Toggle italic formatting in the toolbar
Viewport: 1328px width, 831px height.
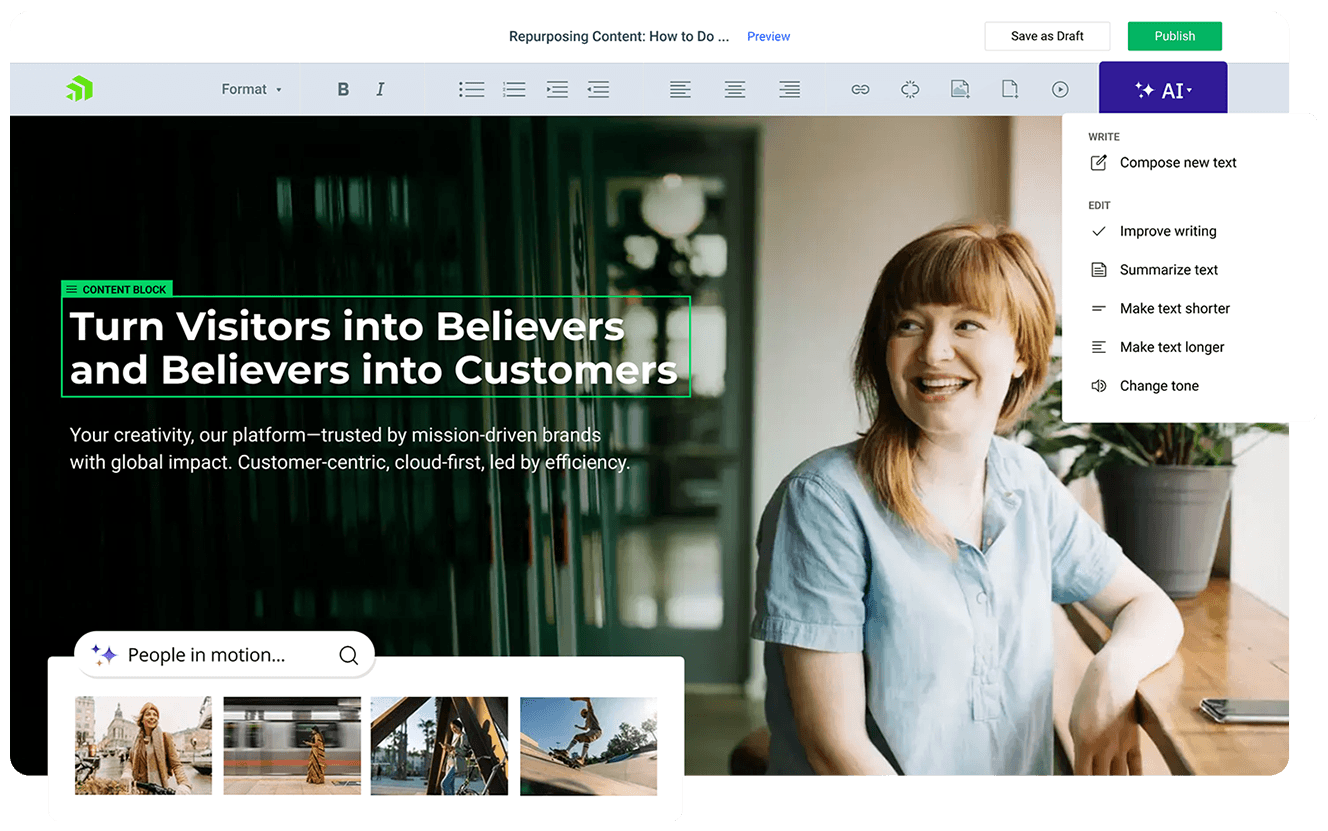380,90
